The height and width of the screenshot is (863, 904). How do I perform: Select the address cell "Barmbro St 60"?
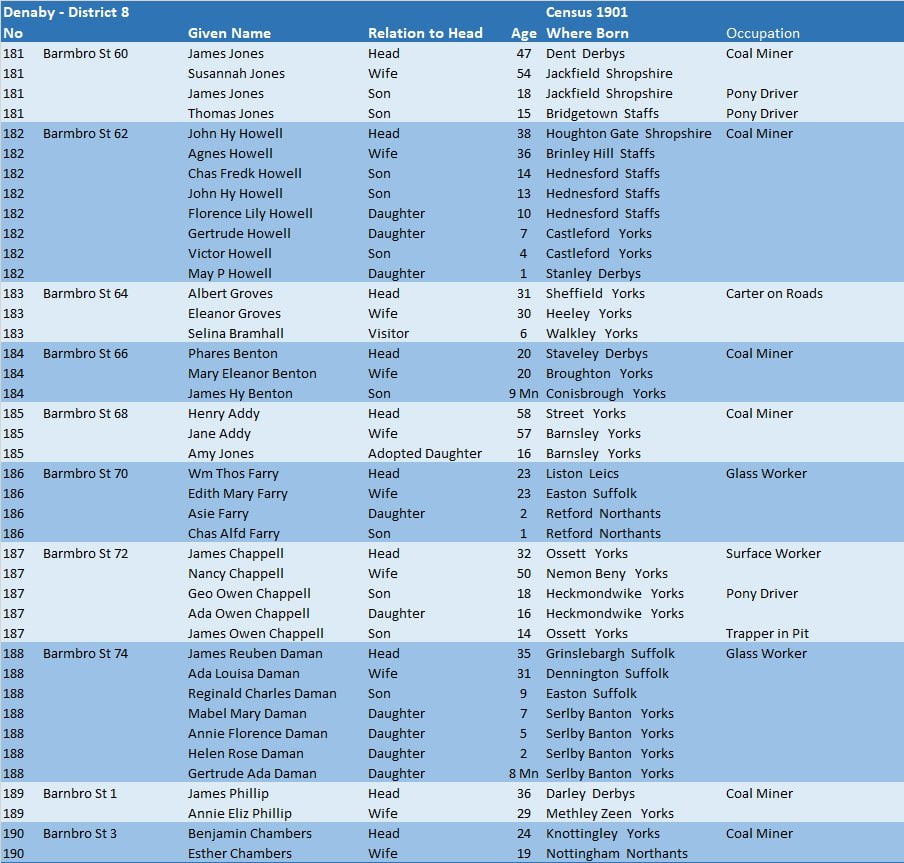coord(85,53)
